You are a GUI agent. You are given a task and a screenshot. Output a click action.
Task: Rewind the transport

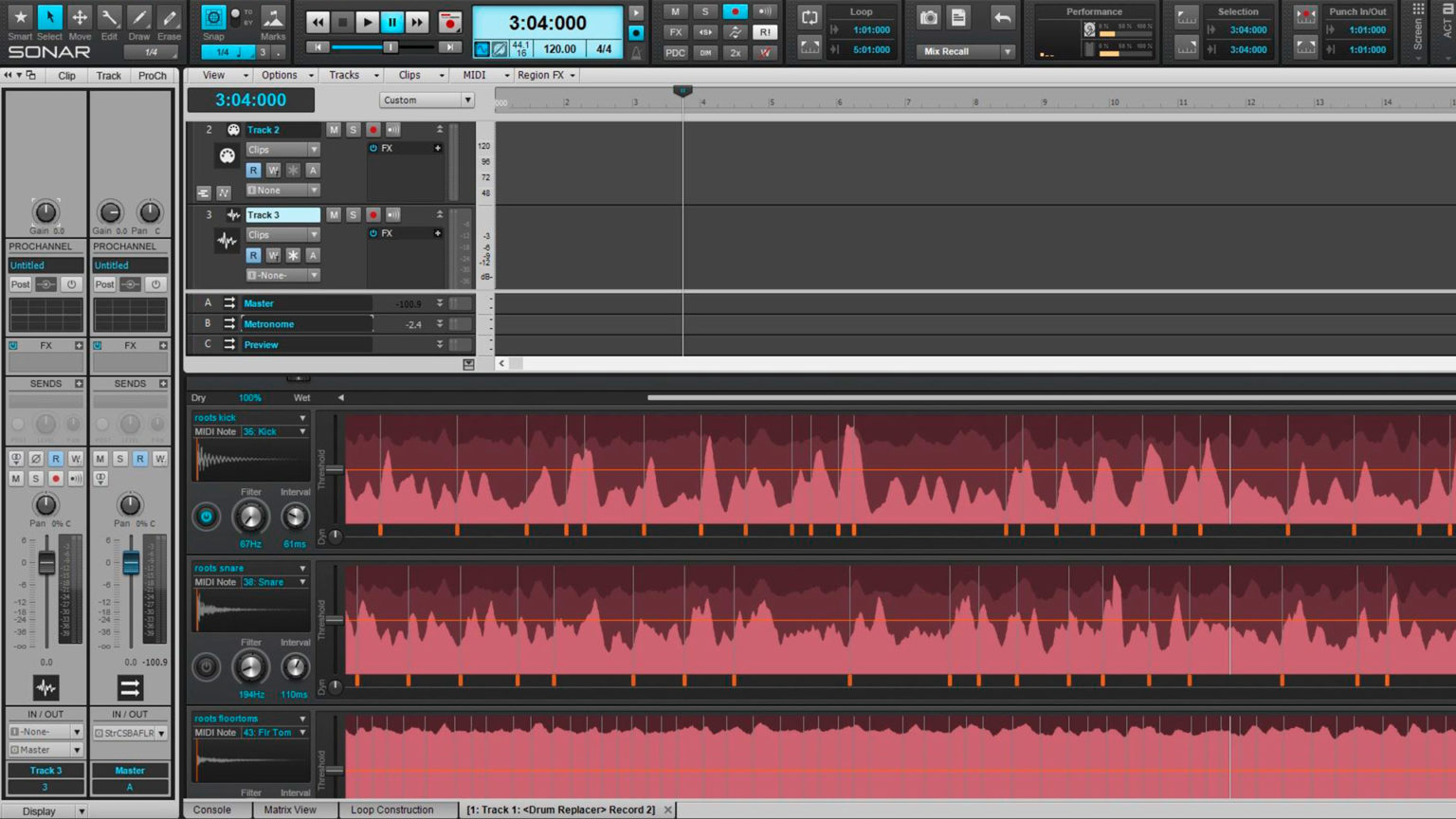[318, 22]
